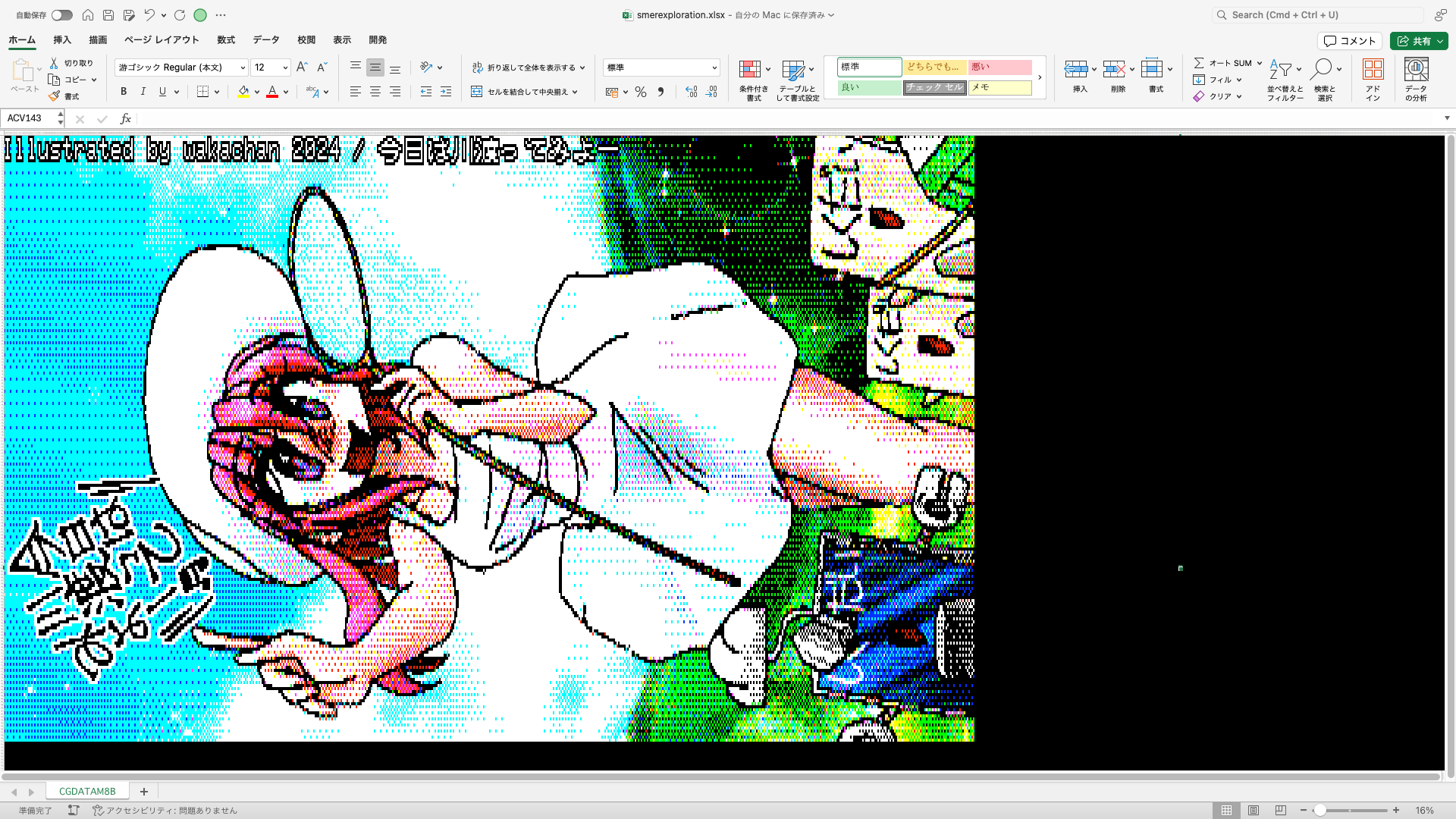Open the 描画 ribbon tab

tap(98, 40)
